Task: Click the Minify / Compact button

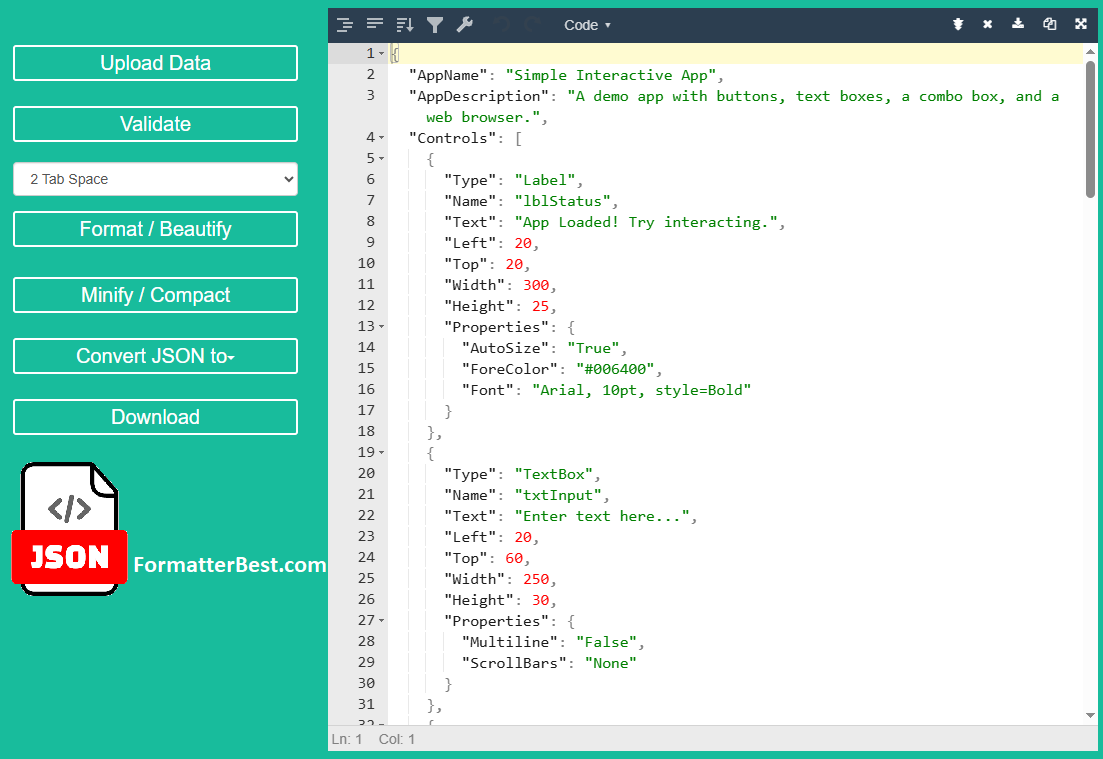Action: pyautogui.click(x=155, y=295)
